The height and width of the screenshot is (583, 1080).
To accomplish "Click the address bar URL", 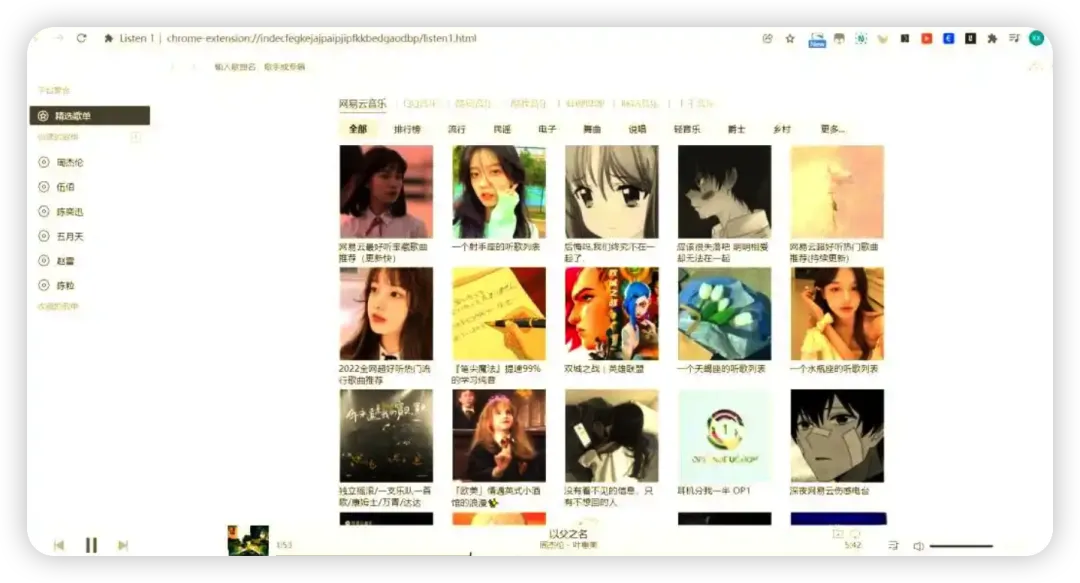I will pyautogui.click(x=322, y=38).
